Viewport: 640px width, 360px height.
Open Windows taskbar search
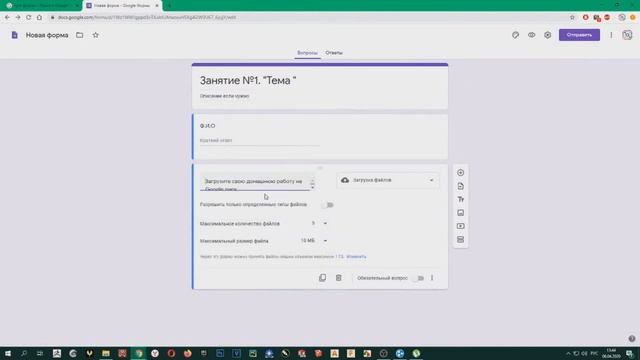pyautogui.click(x=24, y=353)
